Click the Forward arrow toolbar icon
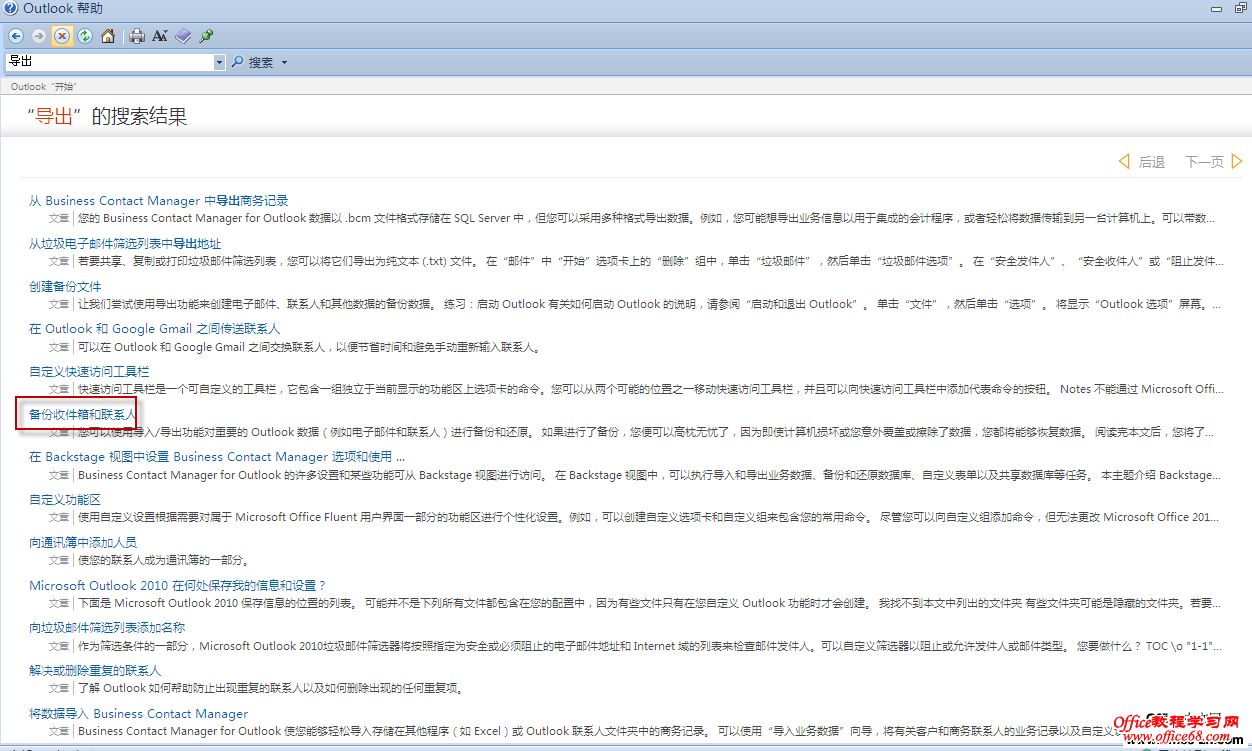This screenshot has width=1252, height=751. [39, 36]
